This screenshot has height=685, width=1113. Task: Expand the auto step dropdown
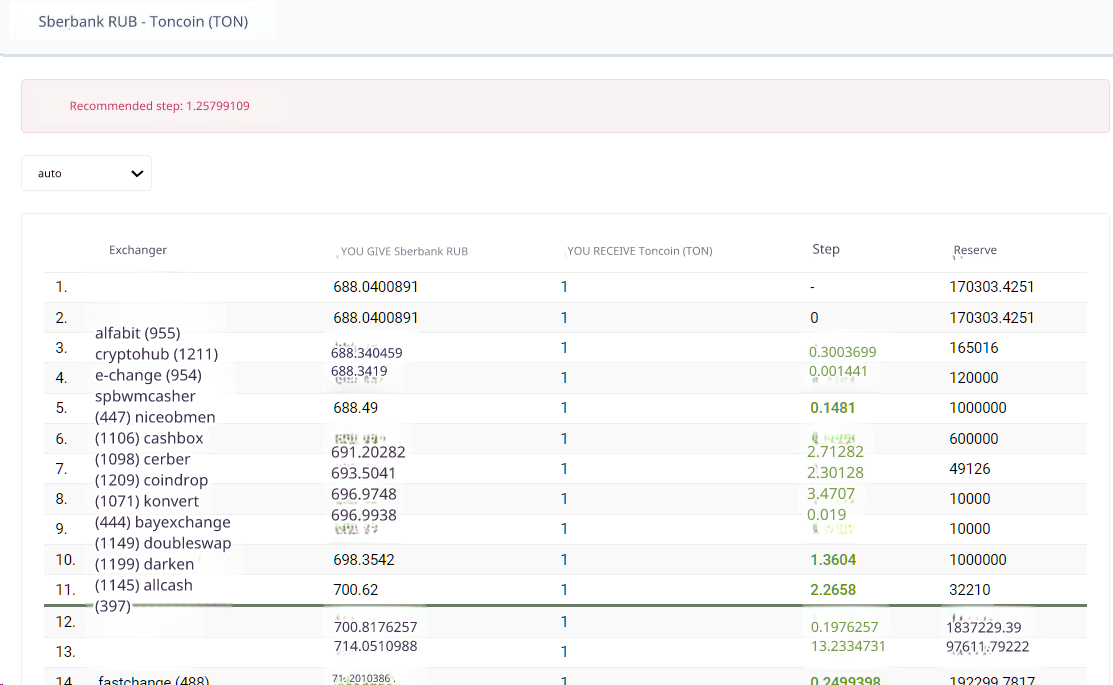point(86,173)
